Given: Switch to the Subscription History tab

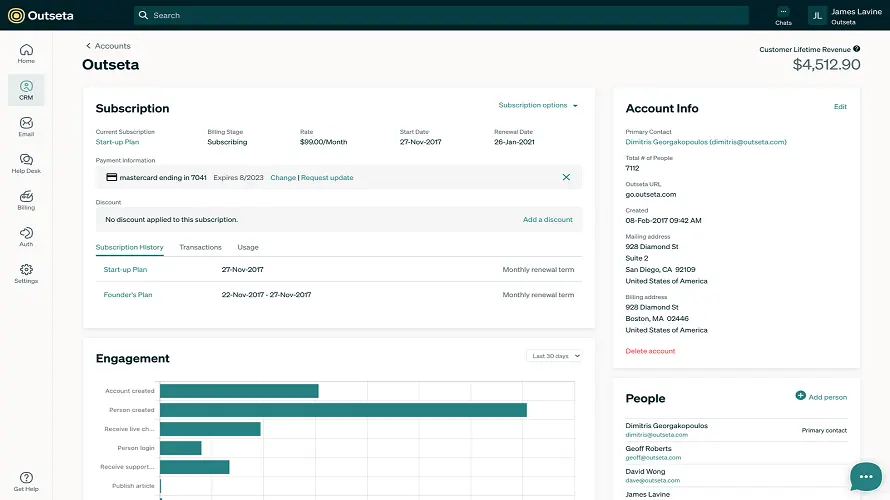Looking at the screenshot, I should [129, 247].
